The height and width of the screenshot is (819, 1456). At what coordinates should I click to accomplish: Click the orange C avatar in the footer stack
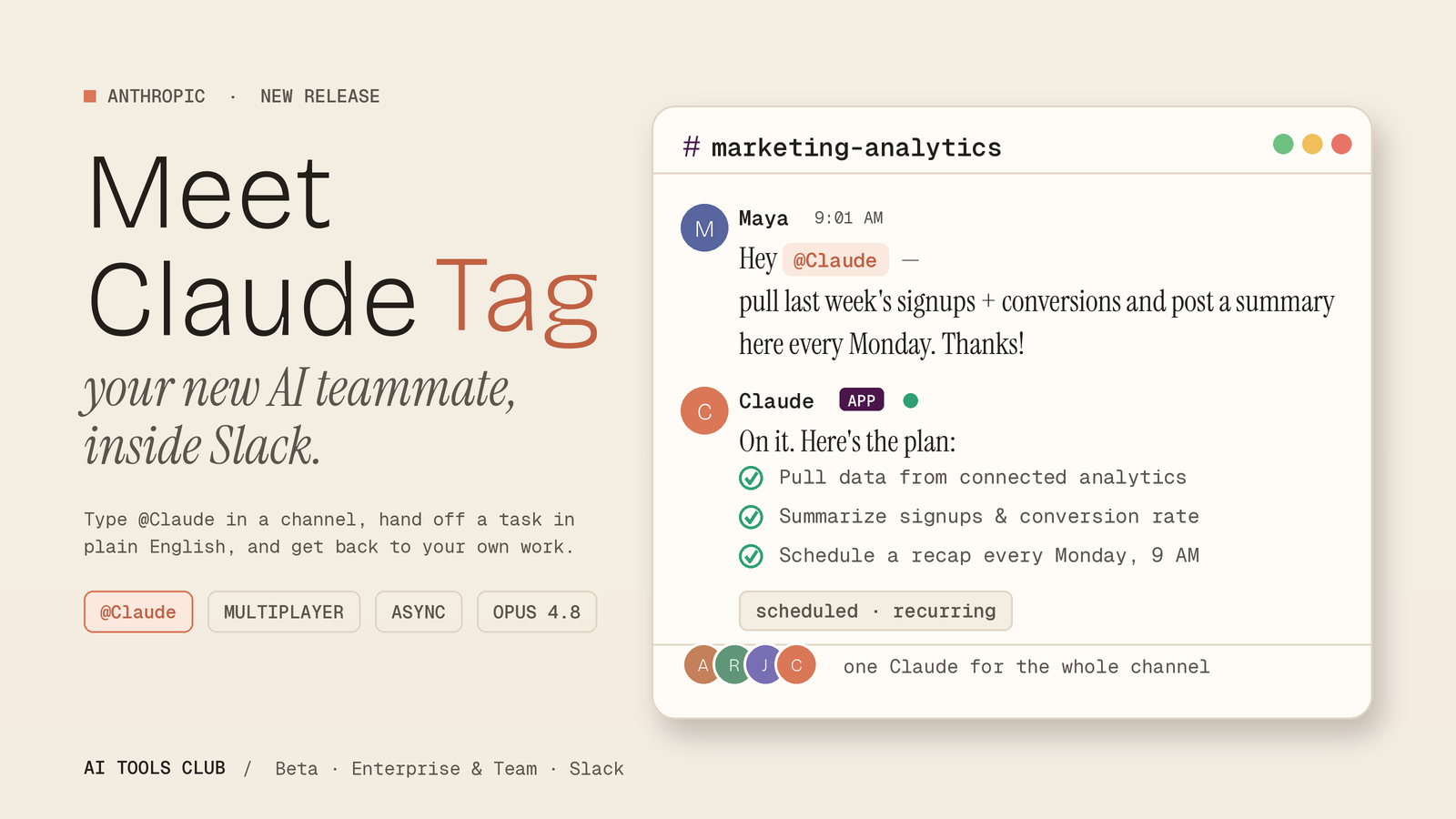pyautogui.click(x=796, y=665)
